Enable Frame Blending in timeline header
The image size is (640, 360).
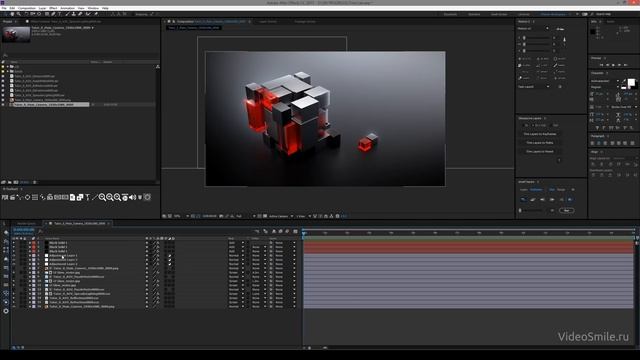tap(280, 231)
